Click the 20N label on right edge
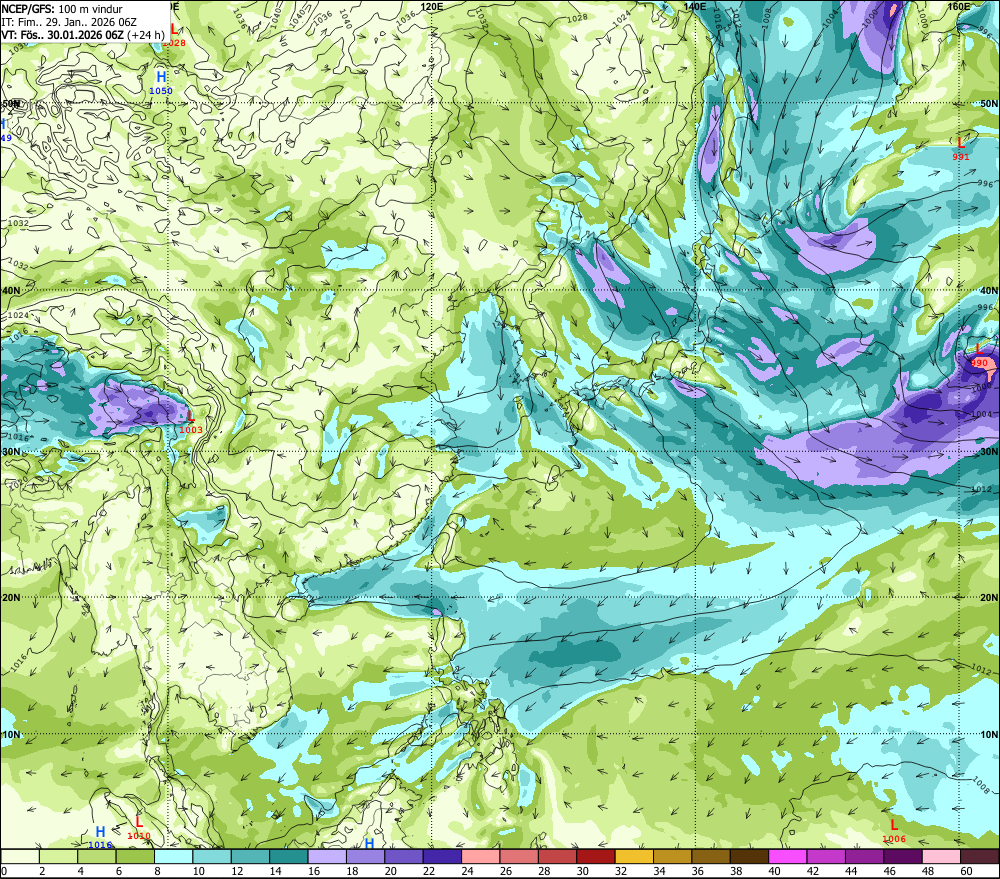This screenshot has width=1000, height=879. [989, 598]
